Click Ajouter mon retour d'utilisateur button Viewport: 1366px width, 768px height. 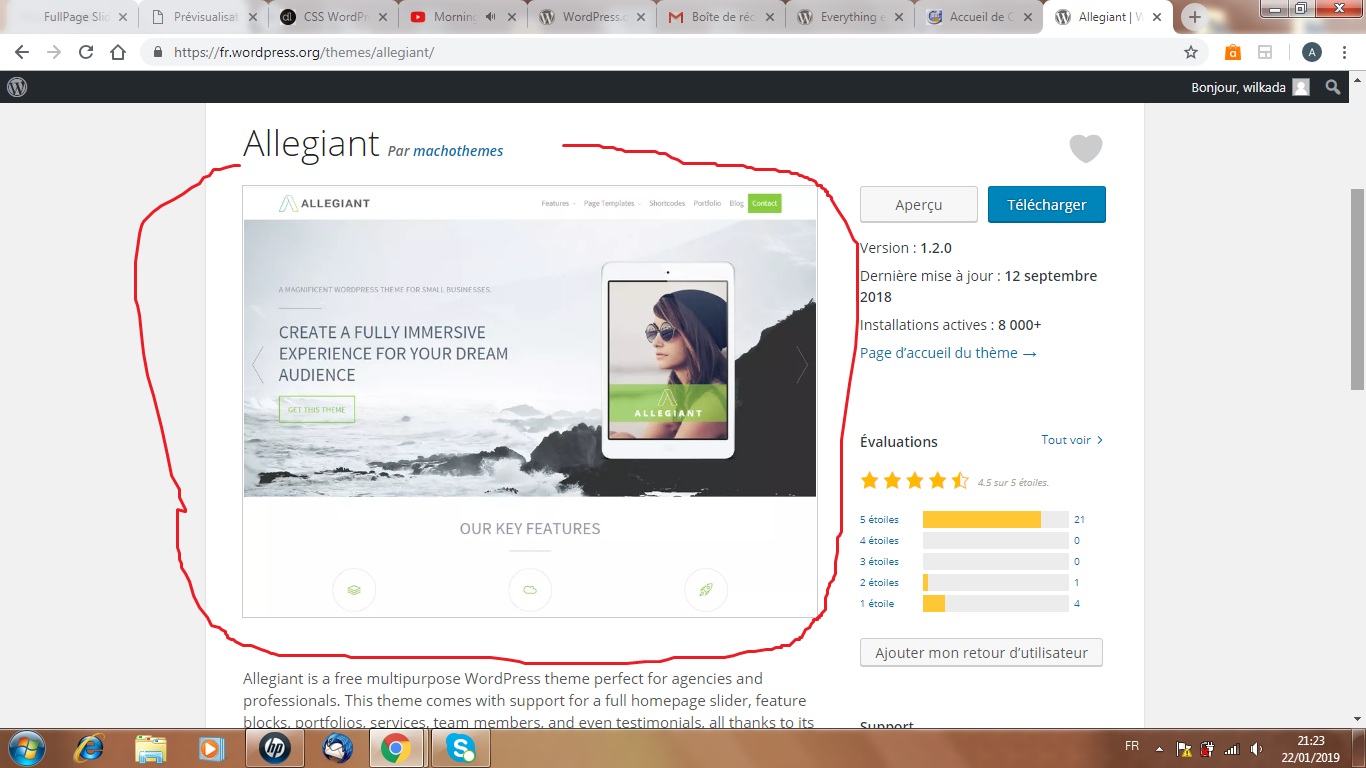(981, 652)
